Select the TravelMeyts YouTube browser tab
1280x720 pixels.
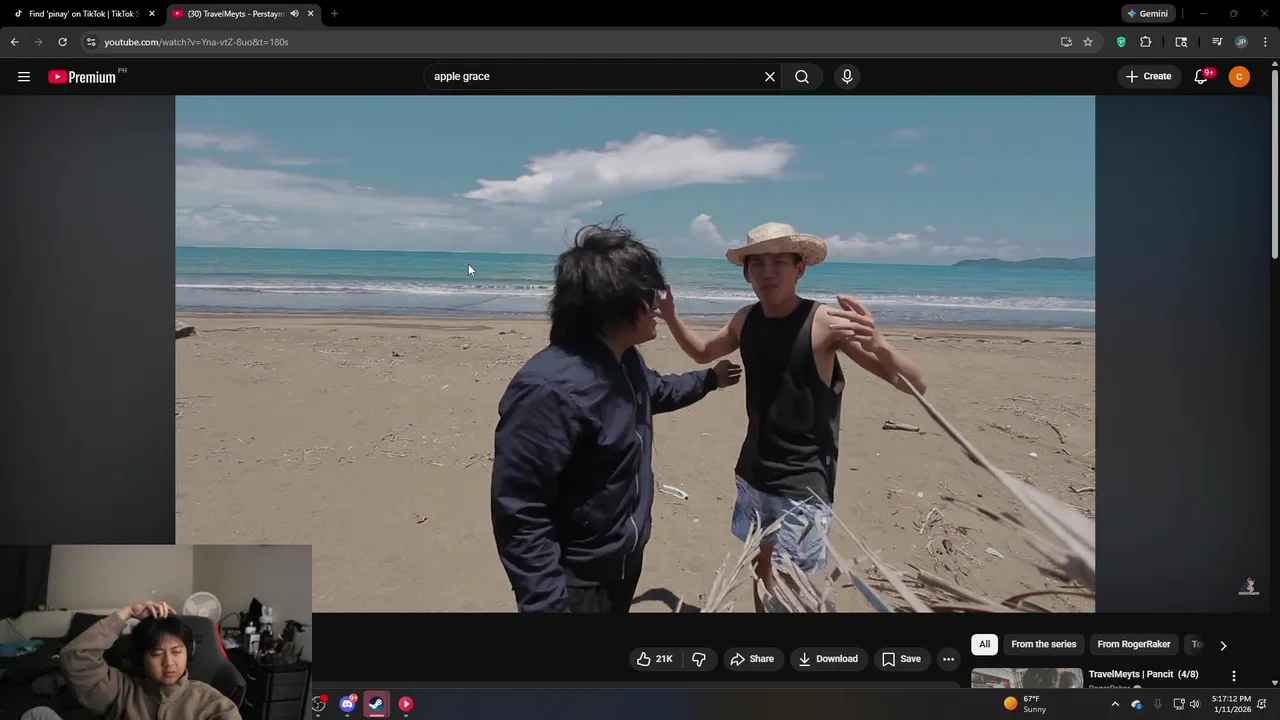click(x=235, y=14)
